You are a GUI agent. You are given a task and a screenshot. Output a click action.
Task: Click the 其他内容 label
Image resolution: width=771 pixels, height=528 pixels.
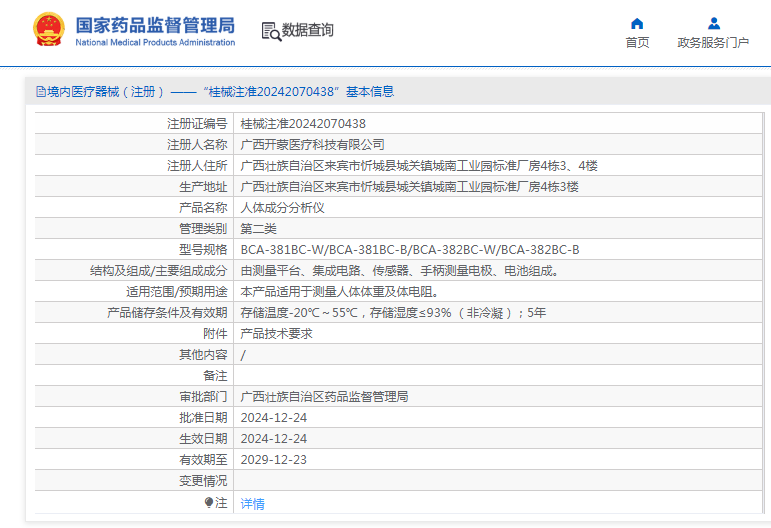pos(203,355)
